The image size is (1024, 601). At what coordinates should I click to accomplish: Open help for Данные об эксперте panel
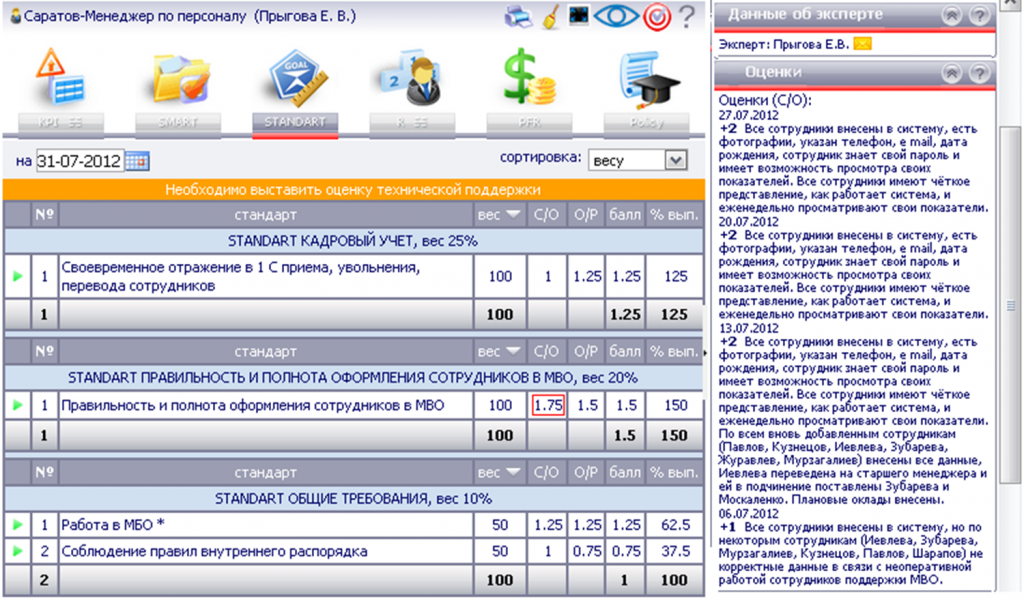pyautogui.click(x=979, y=15)
